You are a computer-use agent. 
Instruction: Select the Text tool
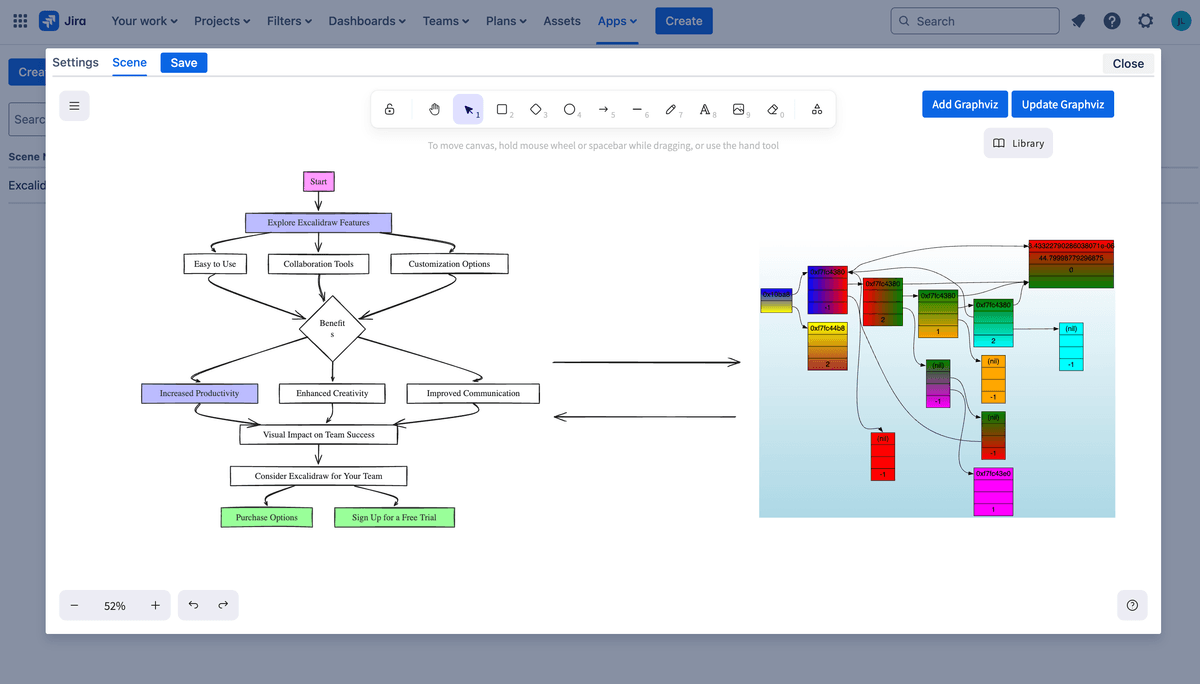[705, 109]
